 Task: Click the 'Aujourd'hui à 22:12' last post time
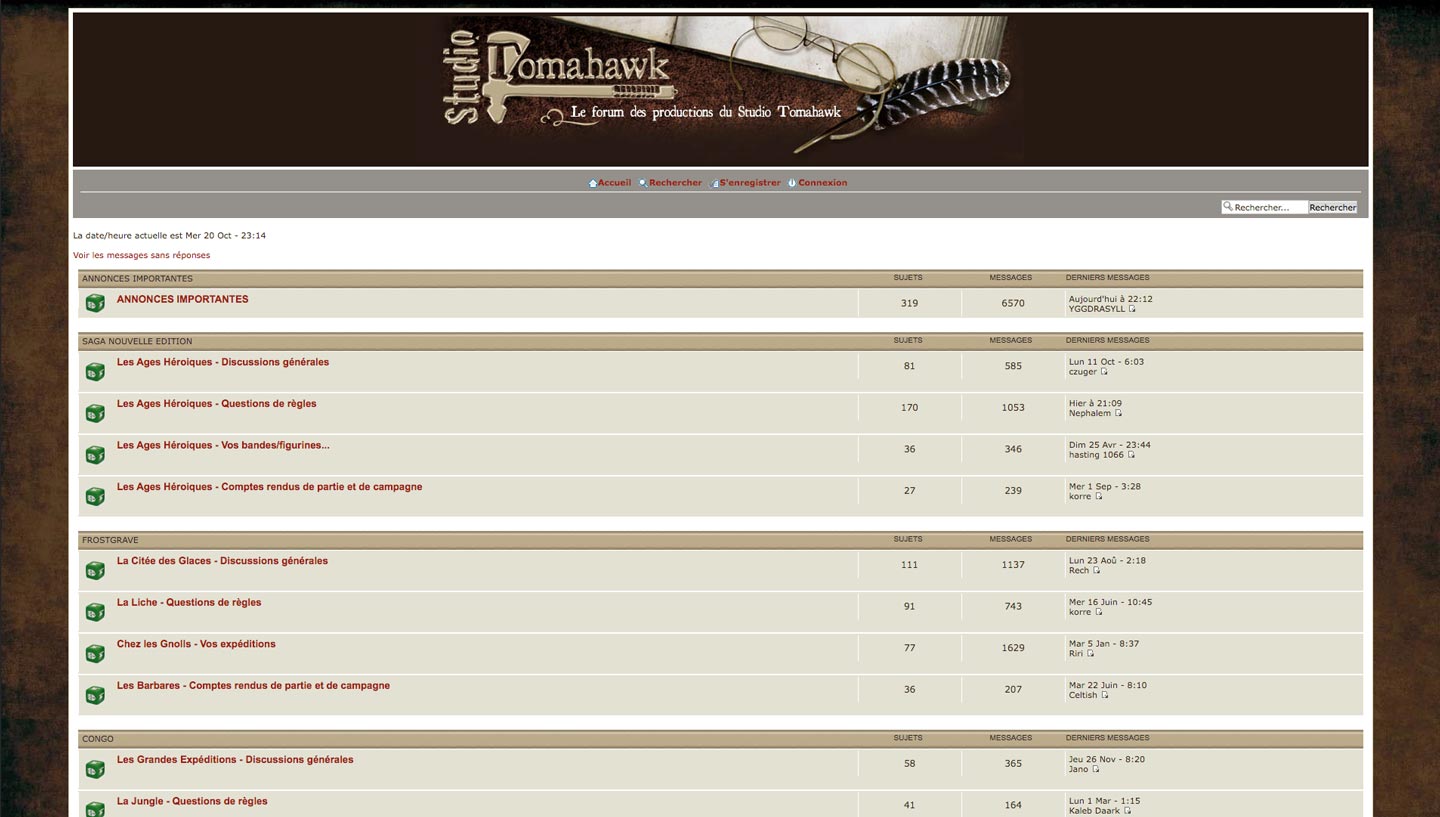(1111, 299)
